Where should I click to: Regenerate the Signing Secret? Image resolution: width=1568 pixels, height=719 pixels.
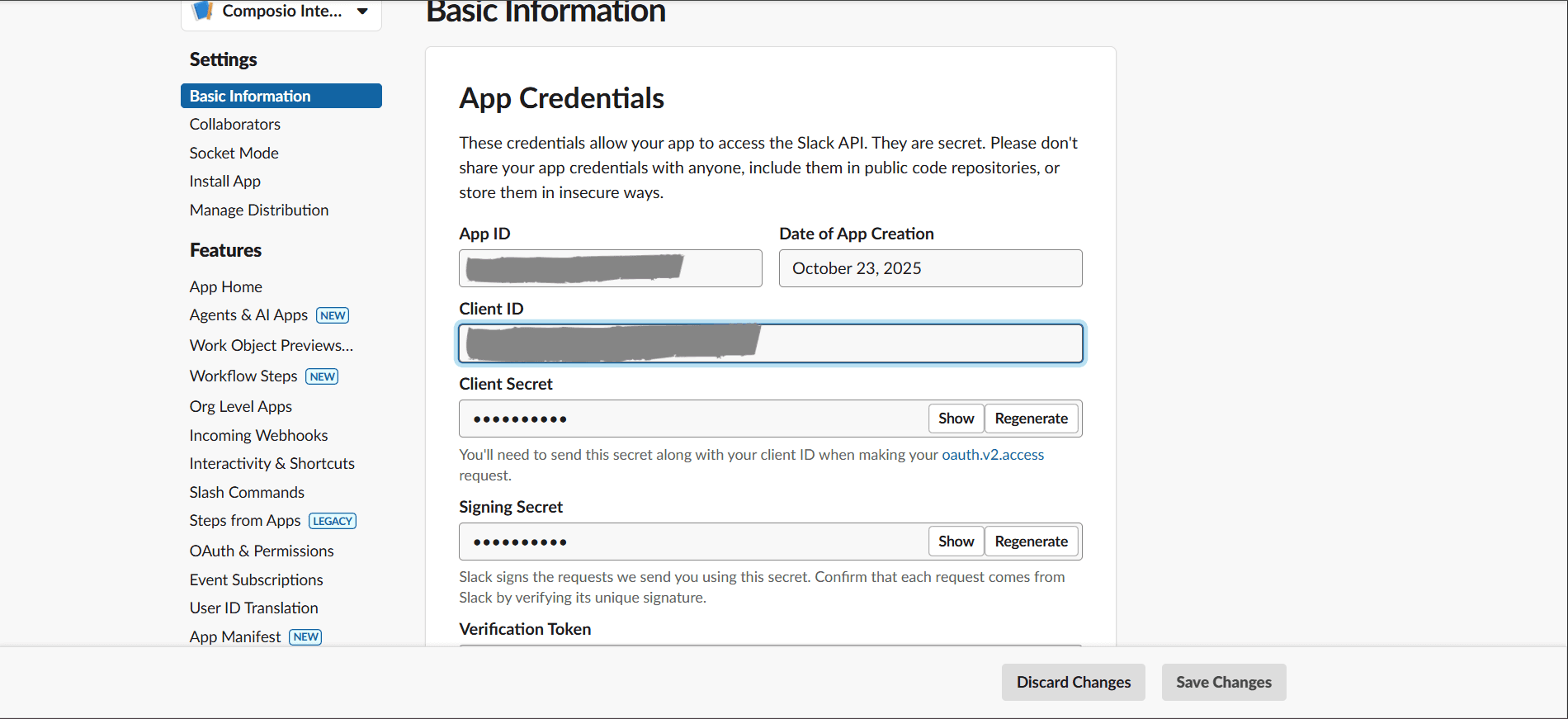[x=1032, y=542]
